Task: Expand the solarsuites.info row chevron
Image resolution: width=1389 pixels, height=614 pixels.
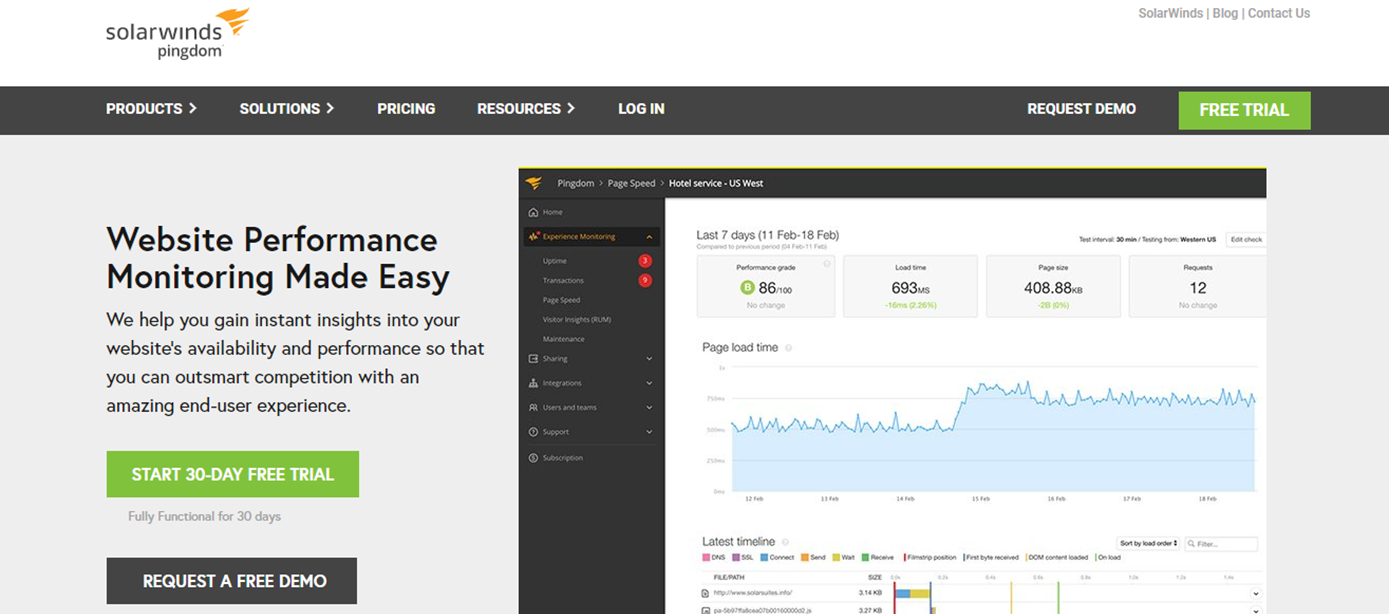Action: tap(1256, 594)
